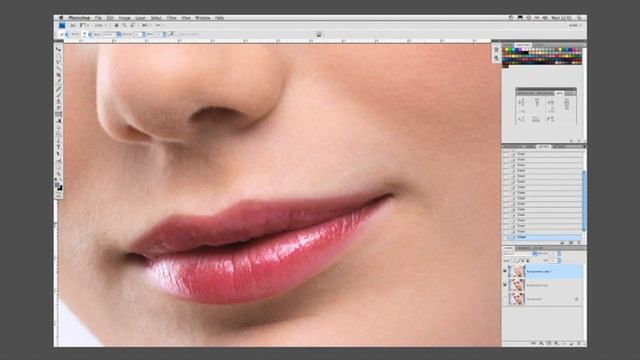640x360 pixels.
Task: Select the Background copy 2 layer thumbnail
Action: click(x=517, y=271)
